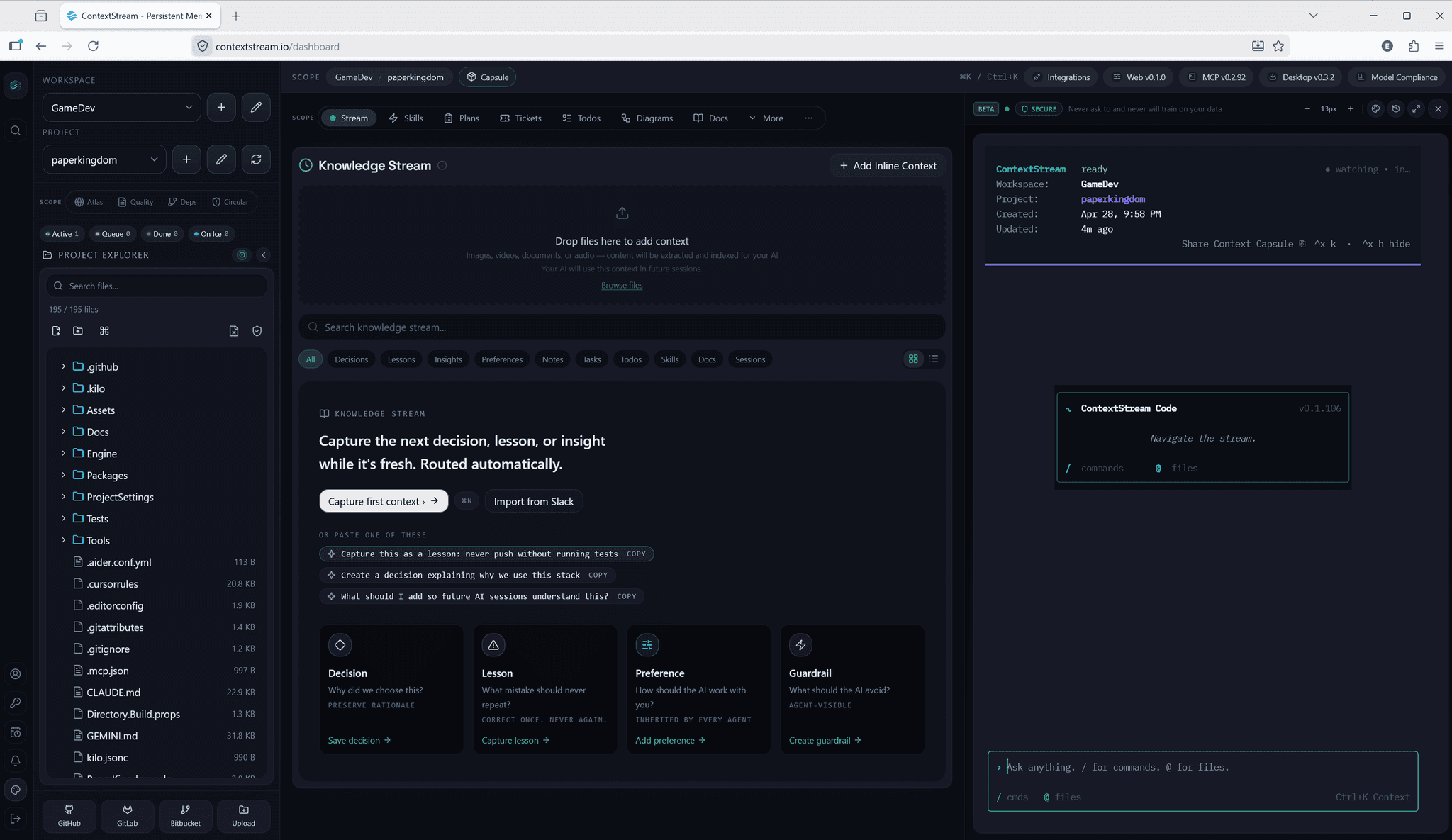Click Add Inline Context button

point(888,165)
